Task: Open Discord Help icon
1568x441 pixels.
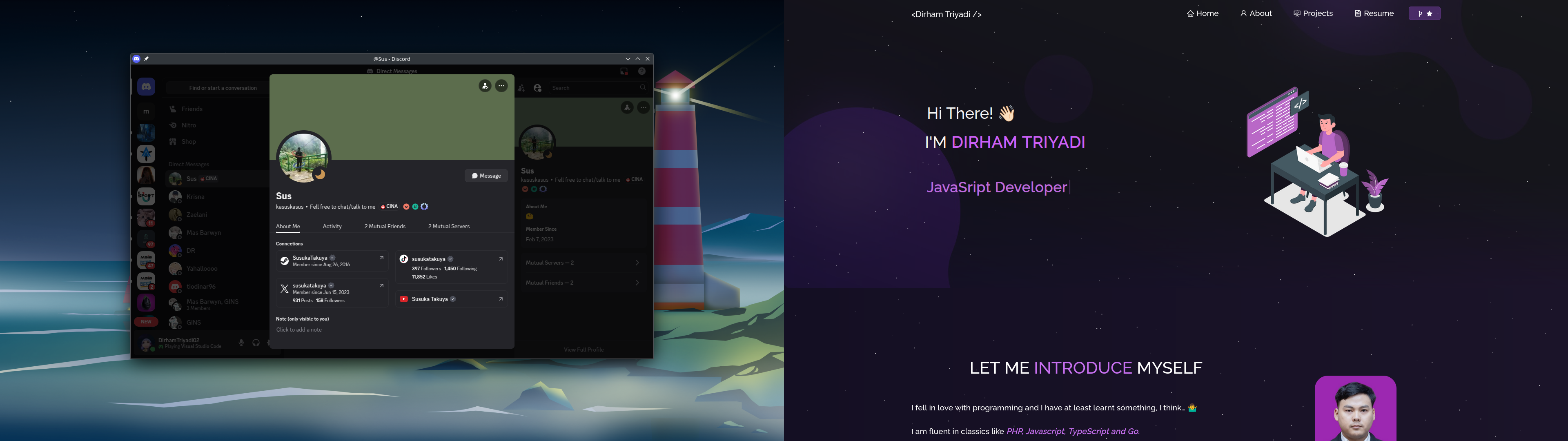Action: click(642, 71)
